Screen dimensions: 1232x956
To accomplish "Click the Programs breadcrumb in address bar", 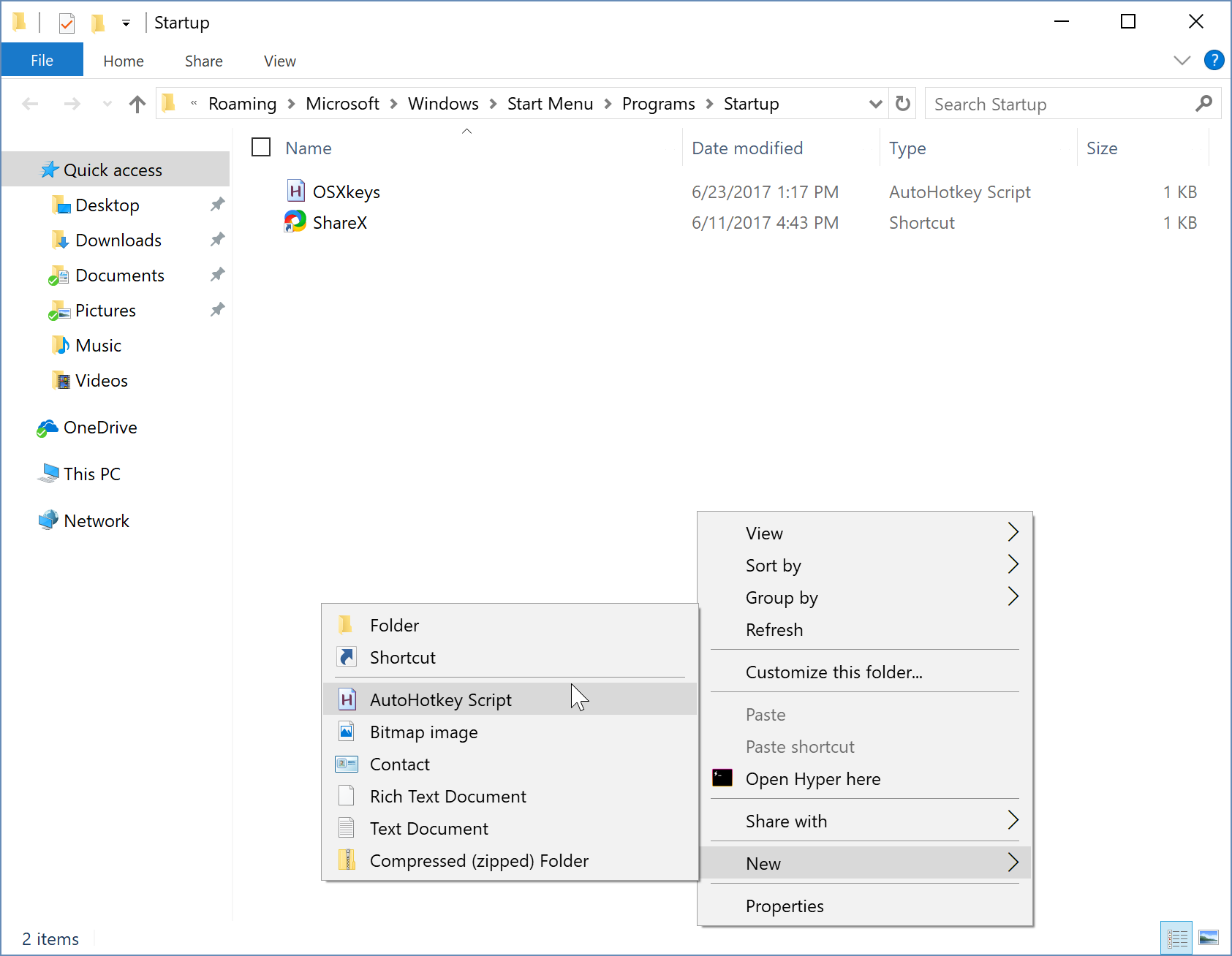I will (x=658, y=104).
